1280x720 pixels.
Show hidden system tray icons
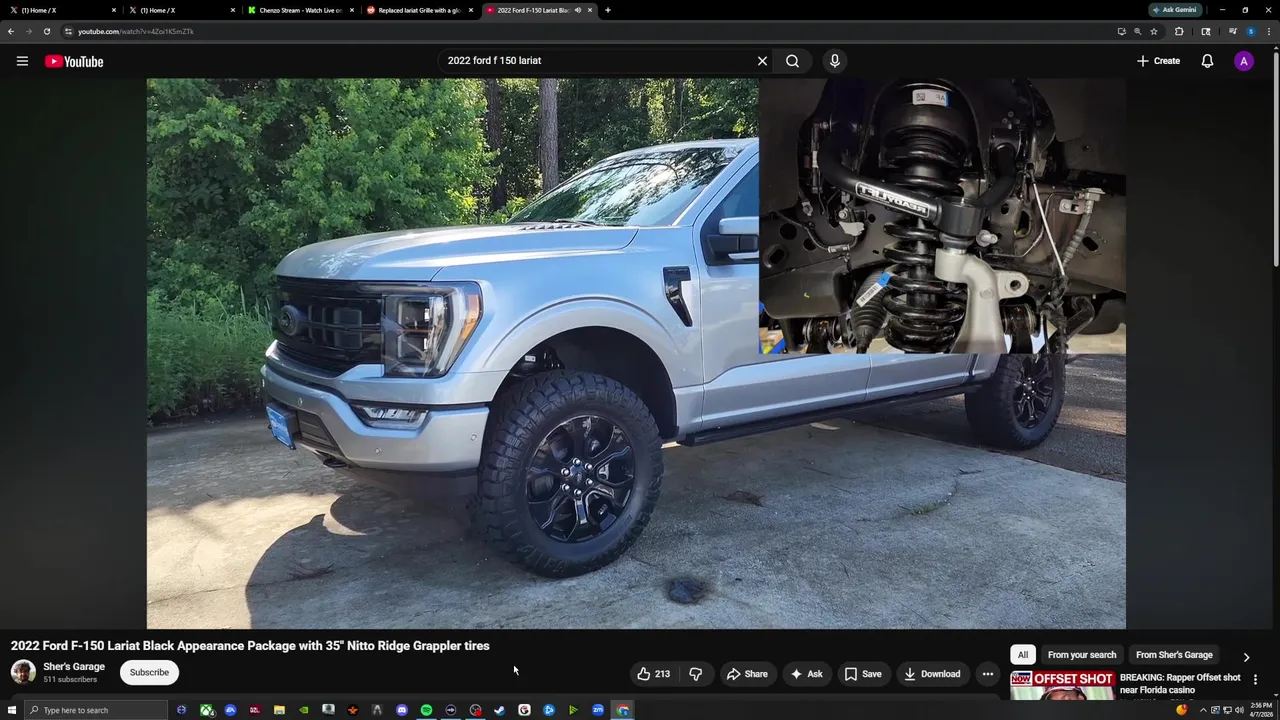[1203, 710]
